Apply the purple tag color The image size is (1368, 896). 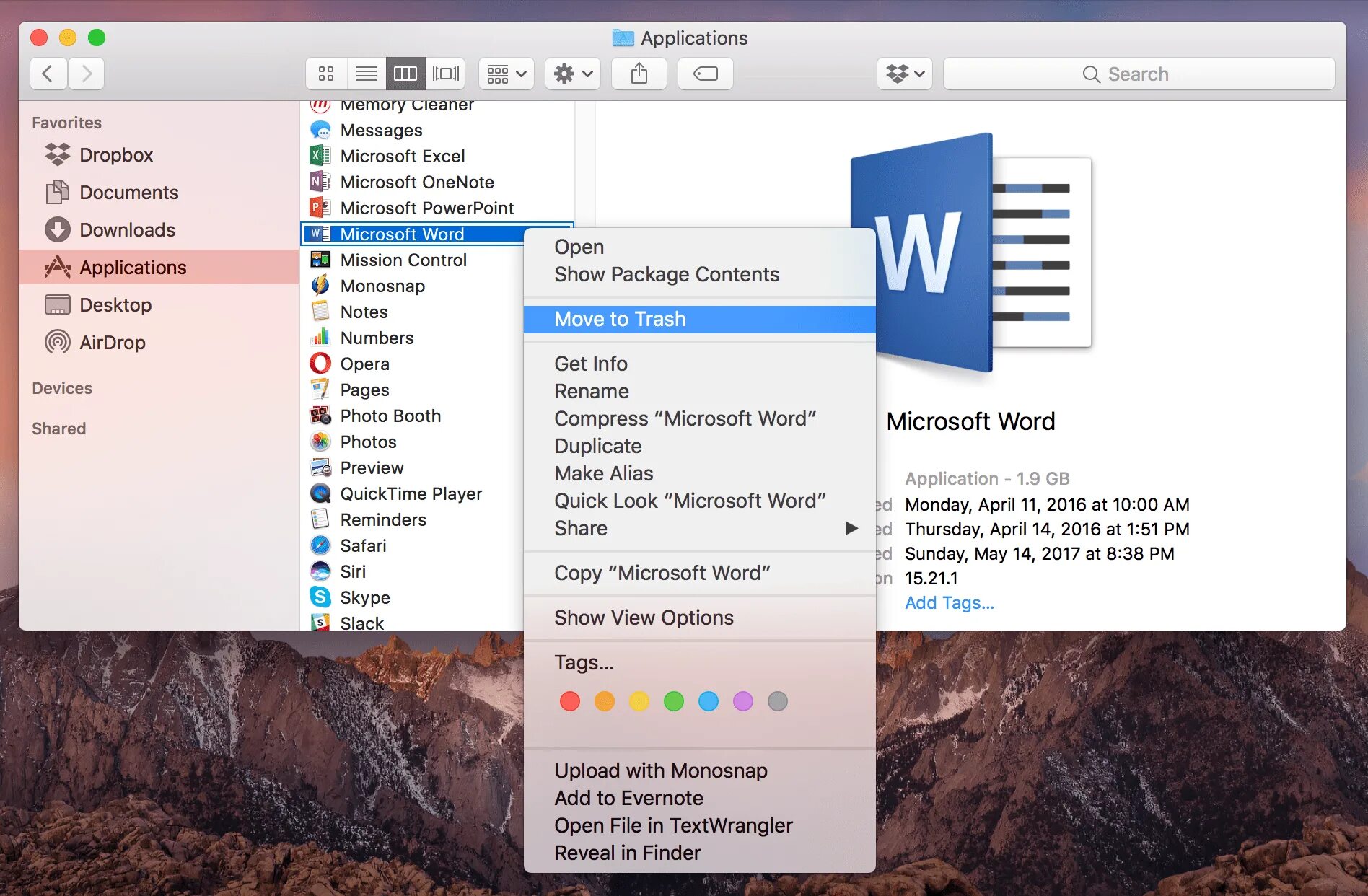(x=743, y=701)
